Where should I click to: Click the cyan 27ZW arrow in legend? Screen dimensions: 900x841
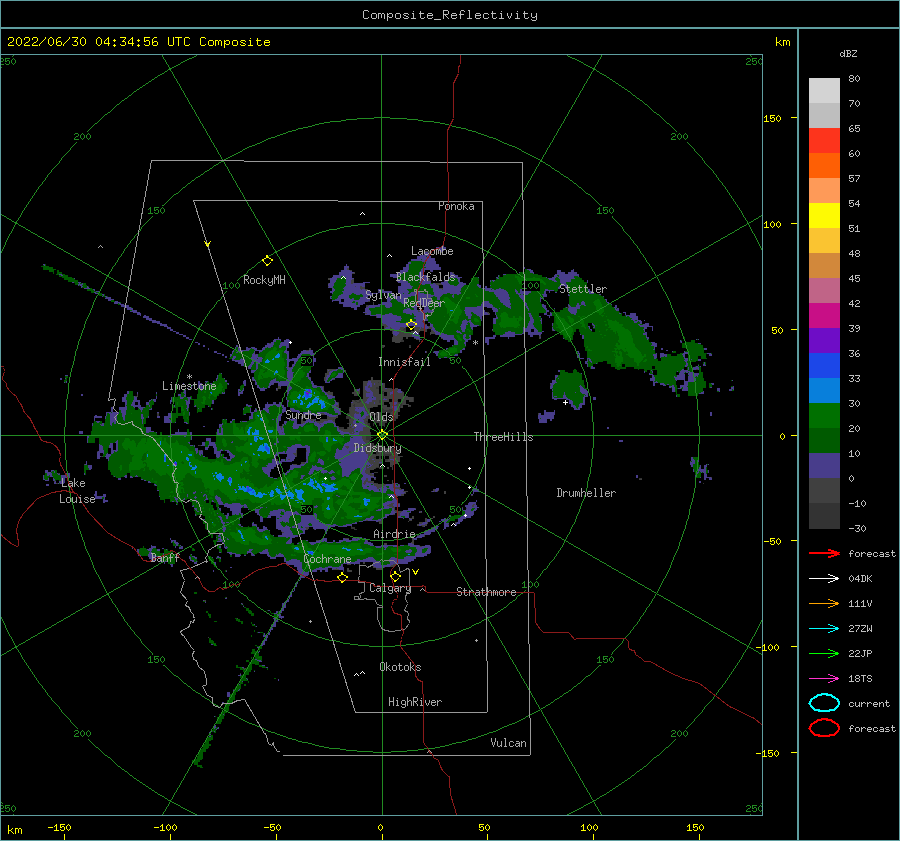pos(824,629)
